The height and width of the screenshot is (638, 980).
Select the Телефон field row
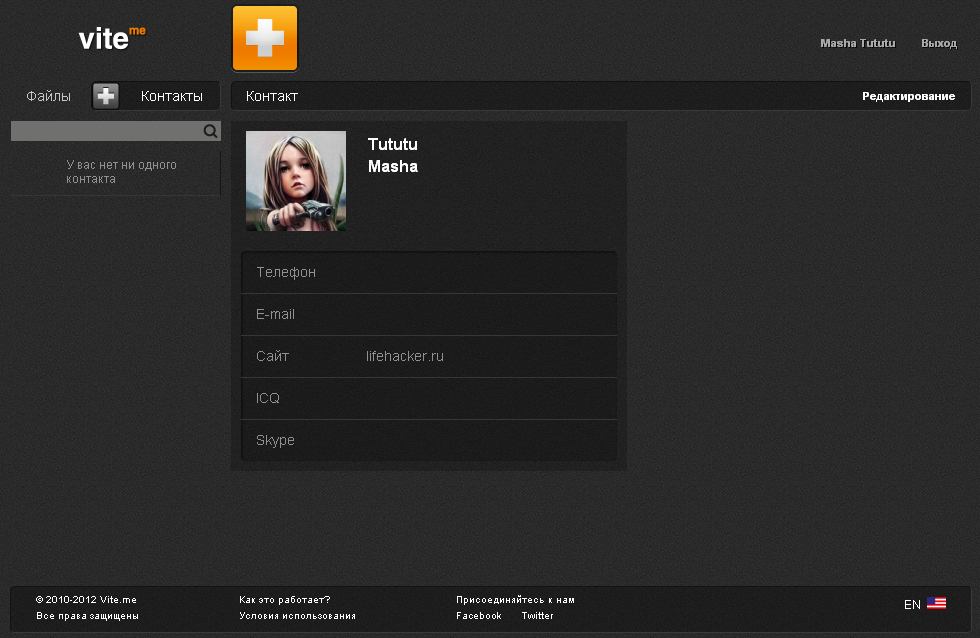(428, 273)
